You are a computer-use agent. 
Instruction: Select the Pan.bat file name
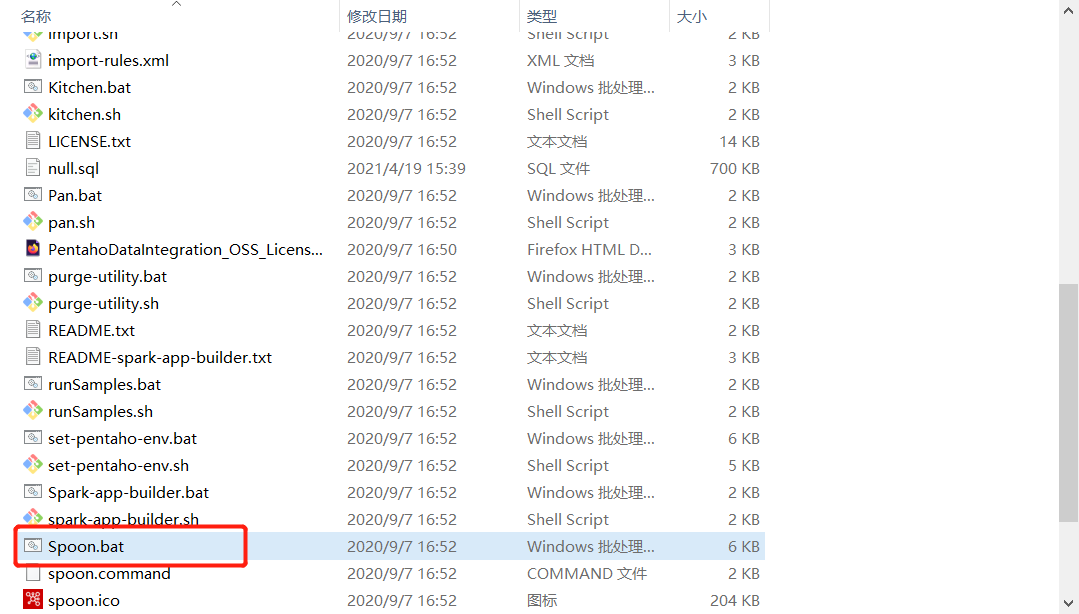point(75,195)
